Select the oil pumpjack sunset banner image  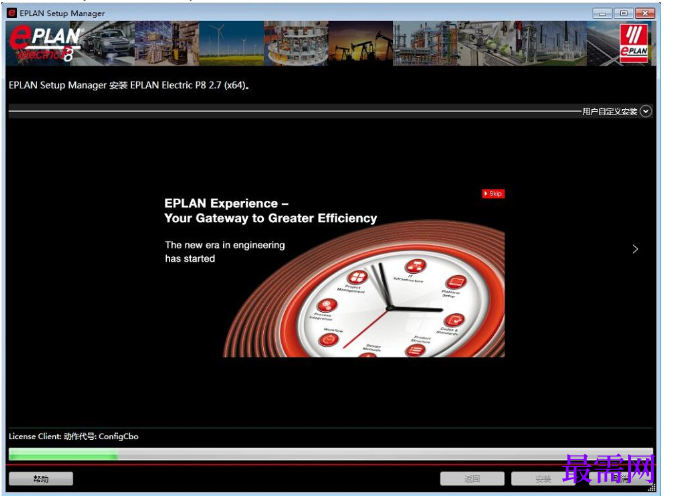pos(360,43)
